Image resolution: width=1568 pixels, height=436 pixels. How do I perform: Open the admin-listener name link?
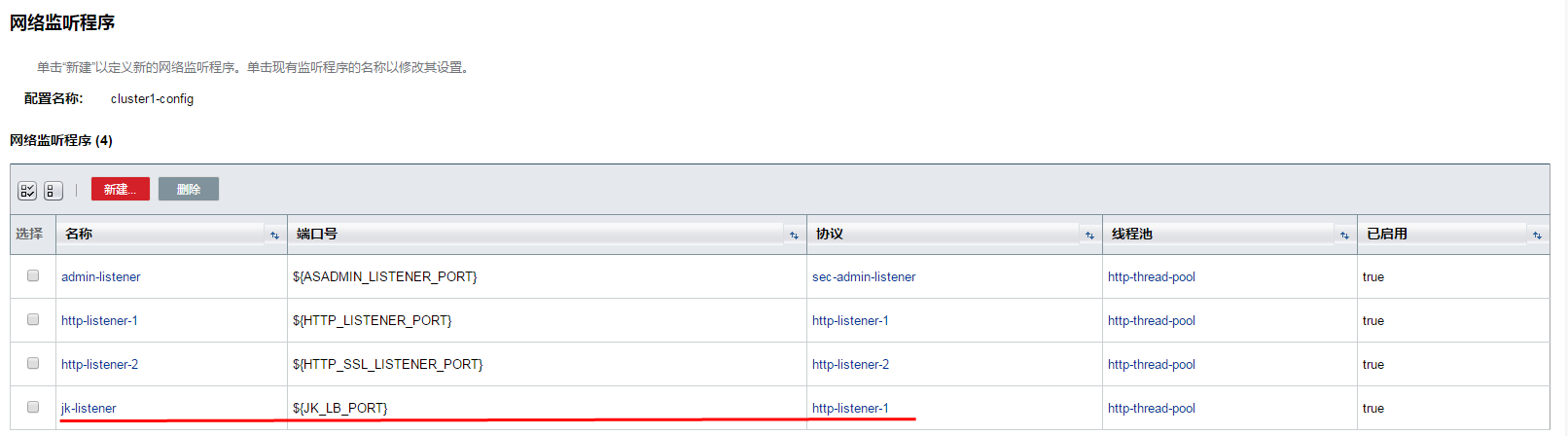100,277
